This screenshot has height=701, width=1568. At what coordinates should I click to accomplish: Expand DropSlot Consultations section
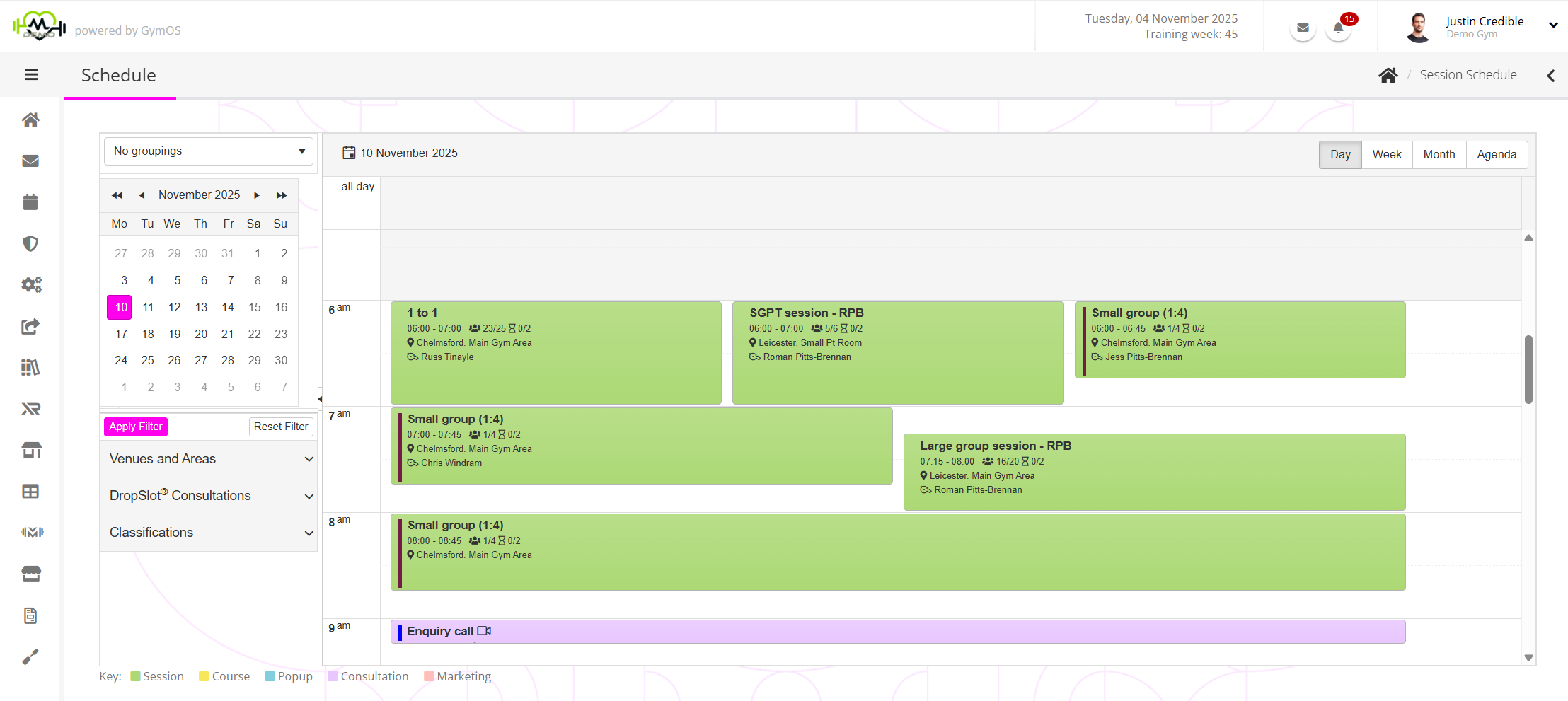pos(209,496)
